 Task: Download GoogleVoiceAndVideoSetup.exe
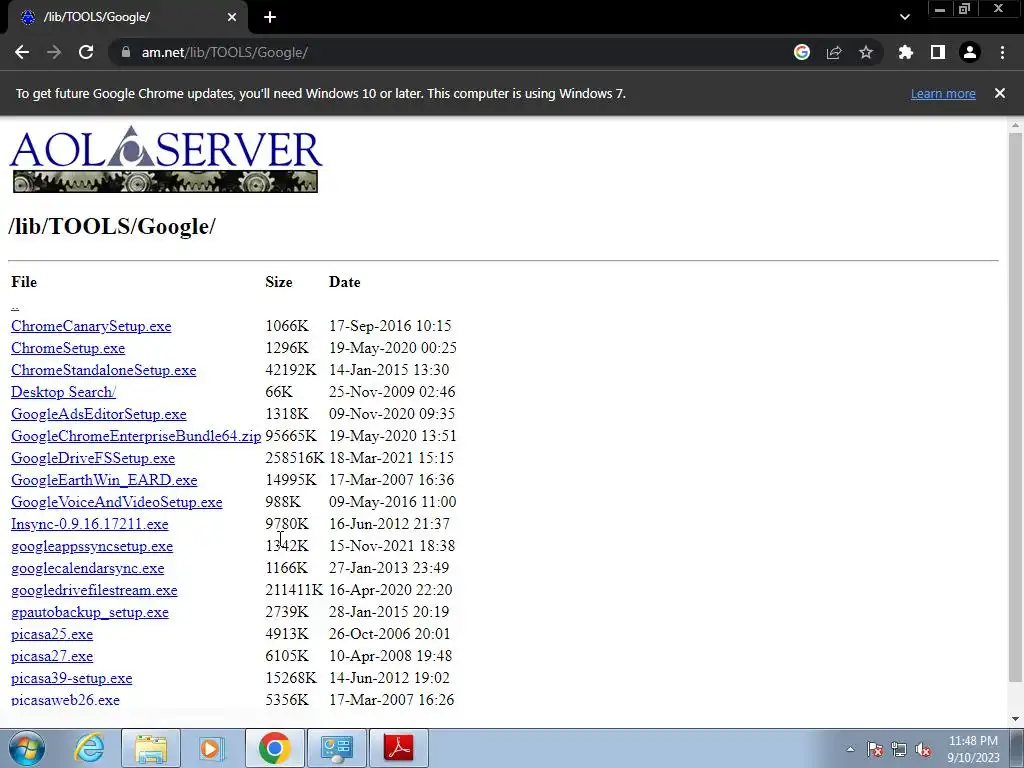pyautogui.click(x=116, y=502)
